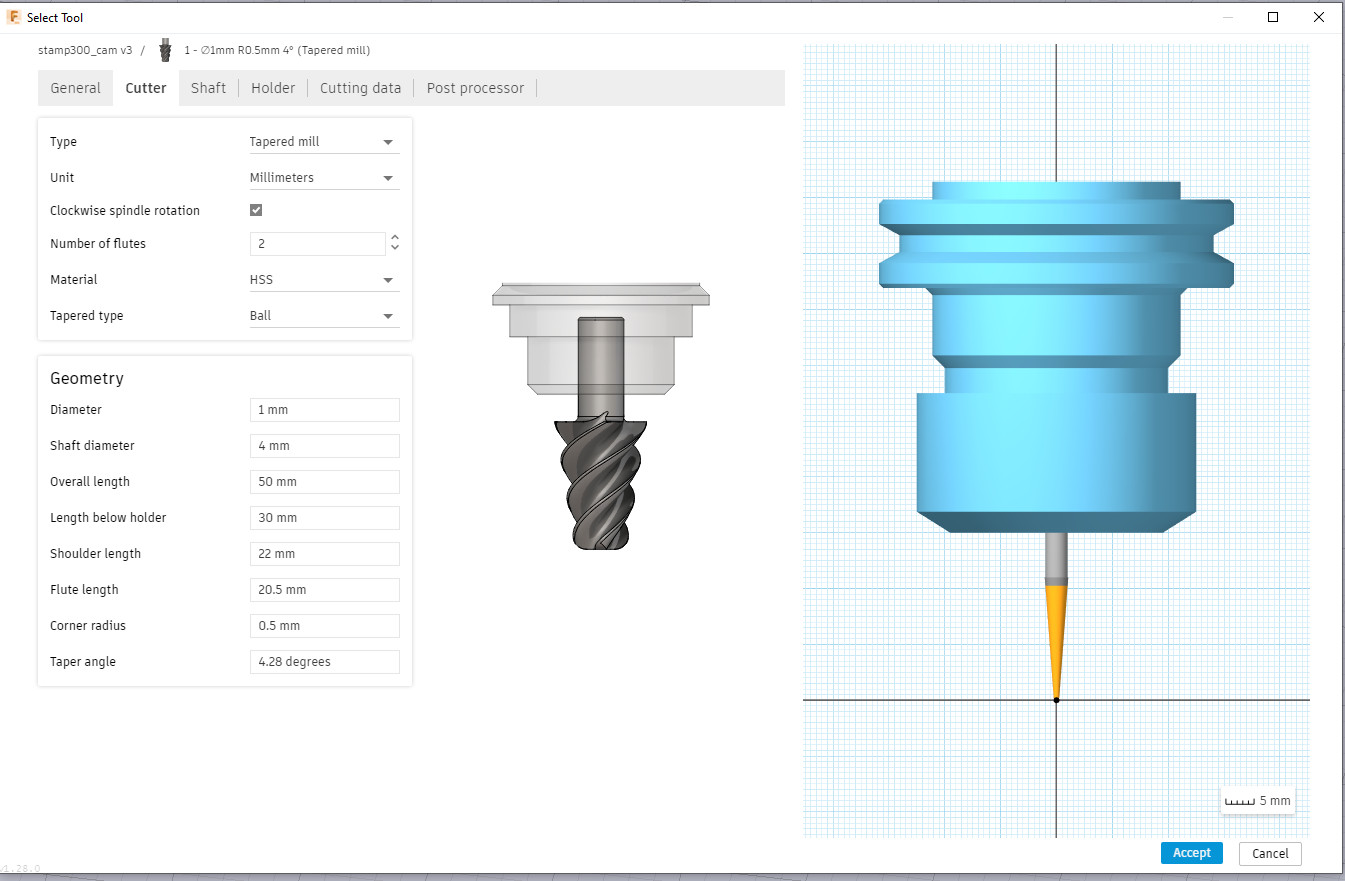Click the tapered mill tool icon in breadcrumb
Image resolution: width=1345 pixels, height=881 pixels.
(x=165, y=50)
